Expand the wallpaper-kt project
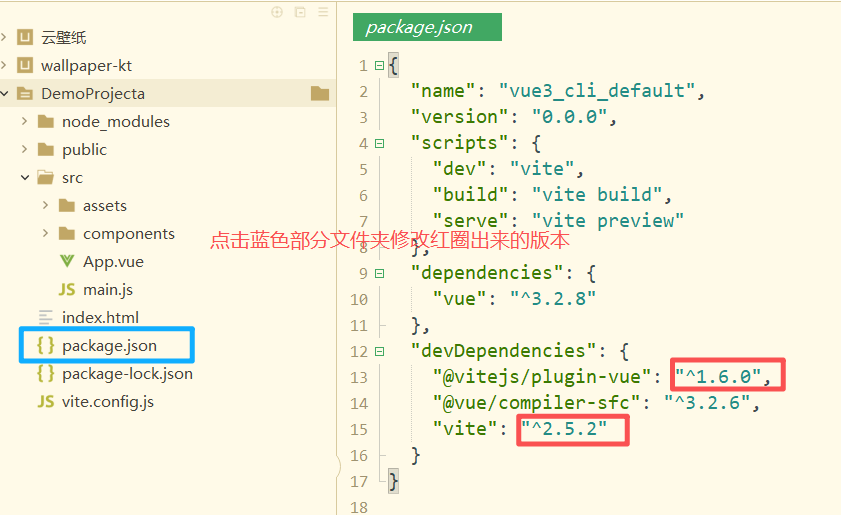 (x=4, y=65)
